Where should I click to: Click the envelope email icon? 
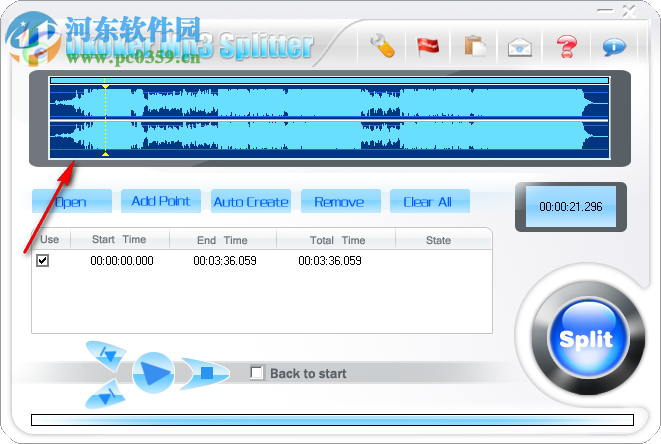click(x=519, y=47)
